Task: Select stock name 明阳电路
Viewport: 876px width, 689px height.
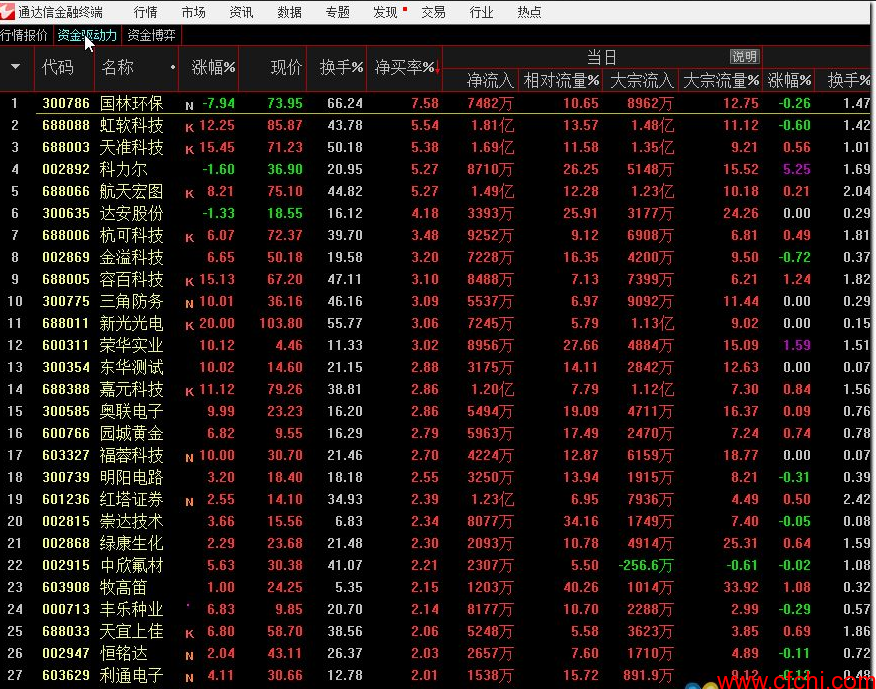Action: (x=131, y=477)
